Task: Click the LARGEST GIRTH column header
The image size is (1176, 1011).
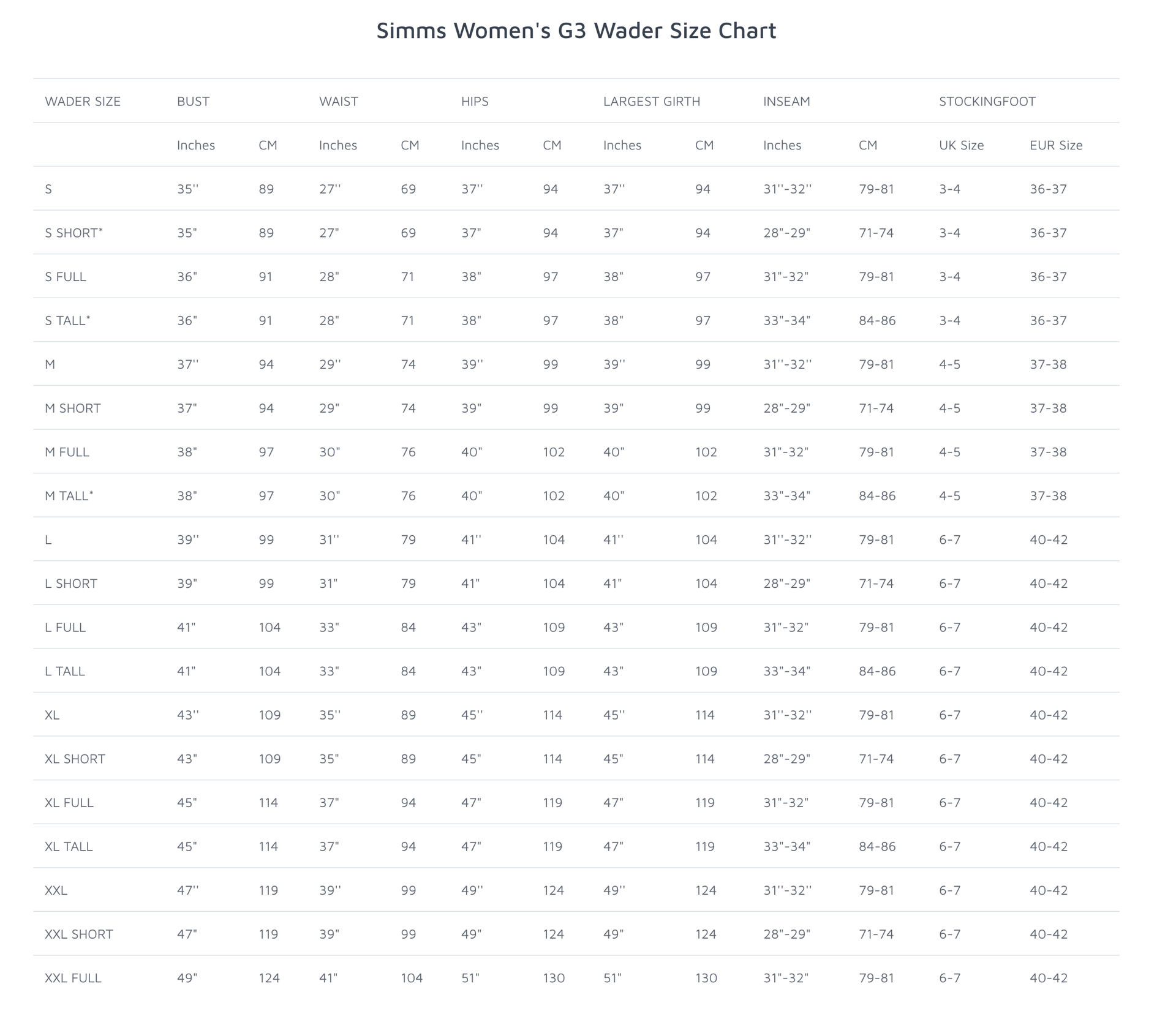Action: click(652, 102)
